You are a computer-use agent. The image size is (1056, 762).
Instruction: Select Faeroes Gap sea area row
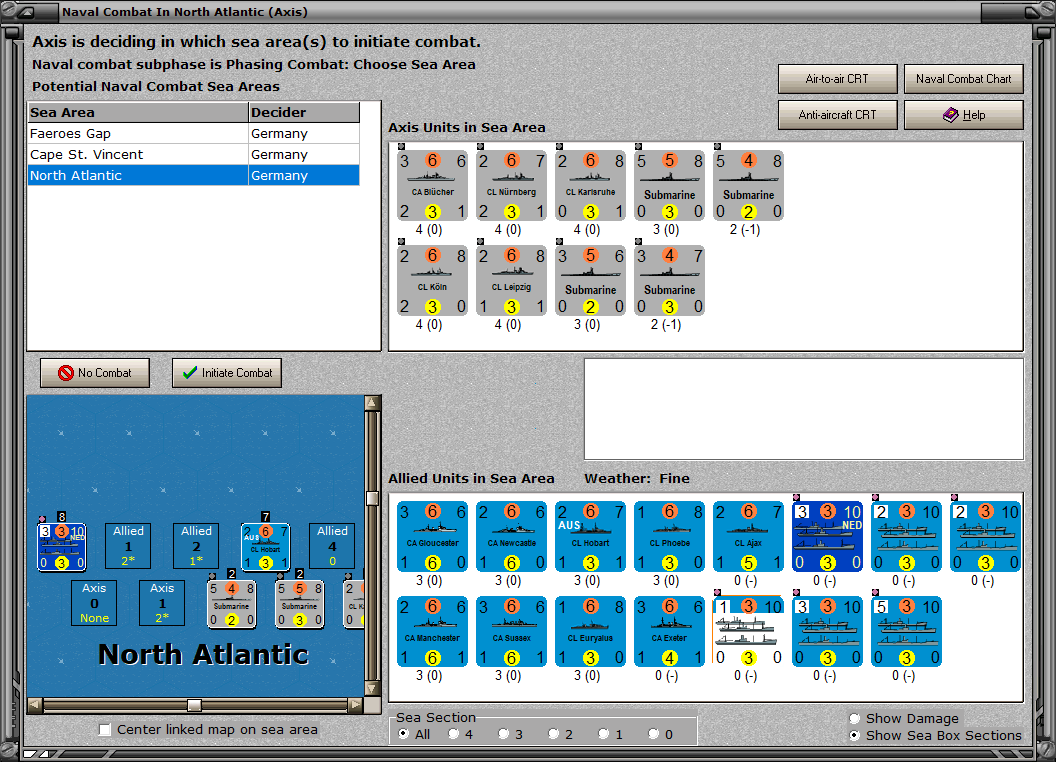click(x=193, y=133)
